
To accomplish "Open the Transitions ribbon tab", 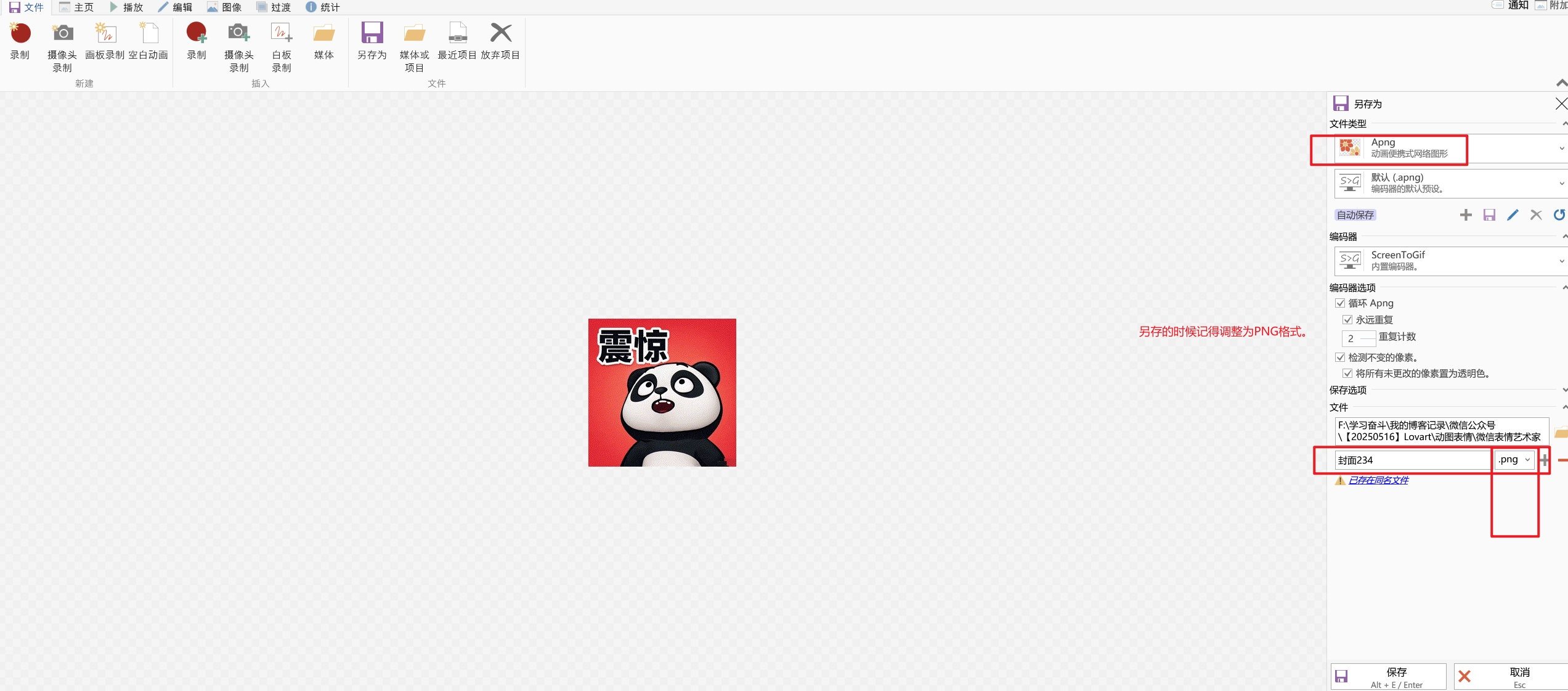I will pos(274,7).
